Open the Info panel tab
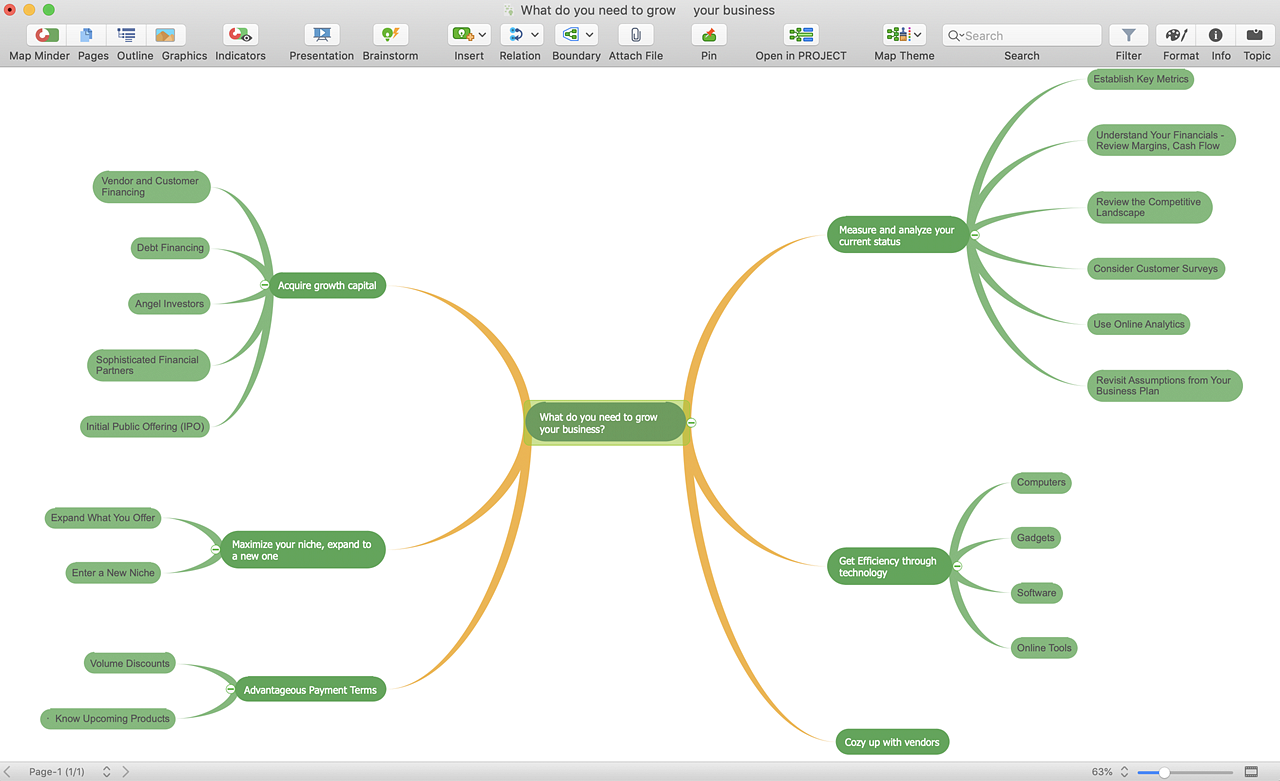The height and width of the screenshot is (781, 1280). coord(1216,35)
